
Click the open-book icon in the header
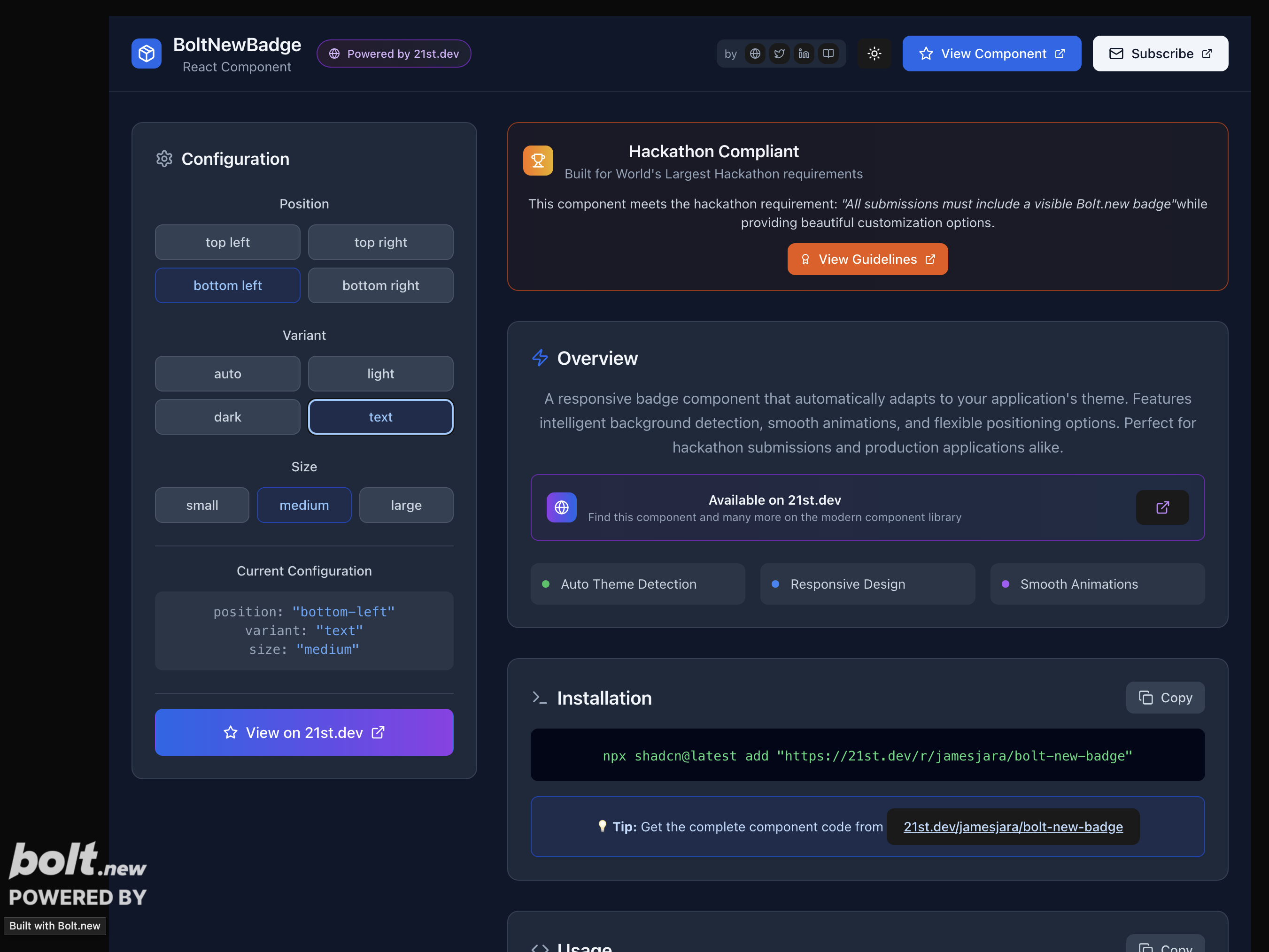click(x=828, y=54)
